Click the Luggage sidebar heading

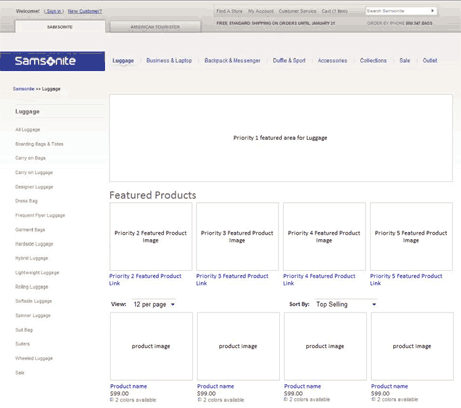[x=27, y=112]
